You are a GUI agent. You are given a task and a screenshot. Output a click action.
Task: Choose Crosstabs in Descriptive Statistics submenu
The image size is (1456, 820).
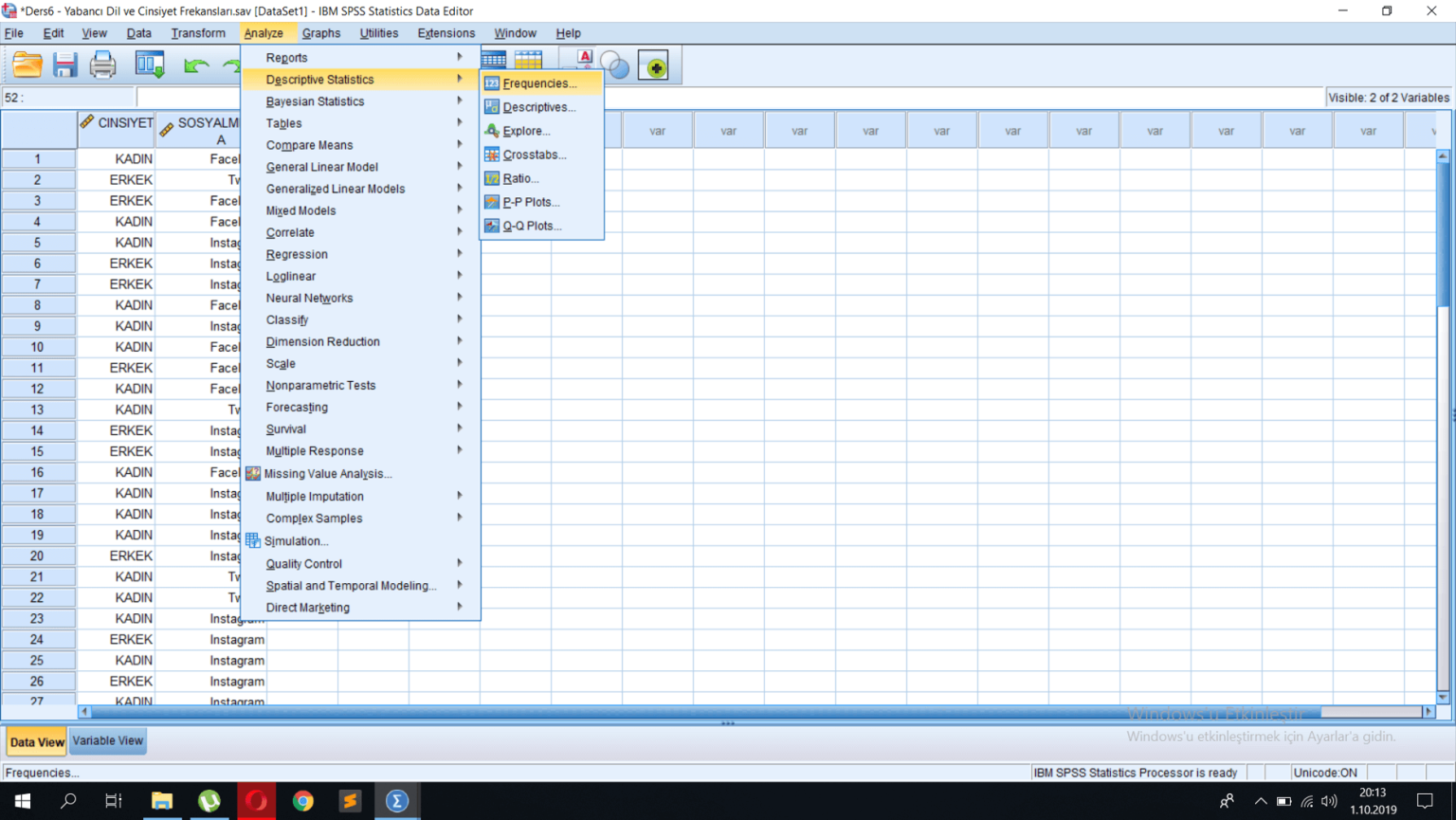(x=534, y=155)
